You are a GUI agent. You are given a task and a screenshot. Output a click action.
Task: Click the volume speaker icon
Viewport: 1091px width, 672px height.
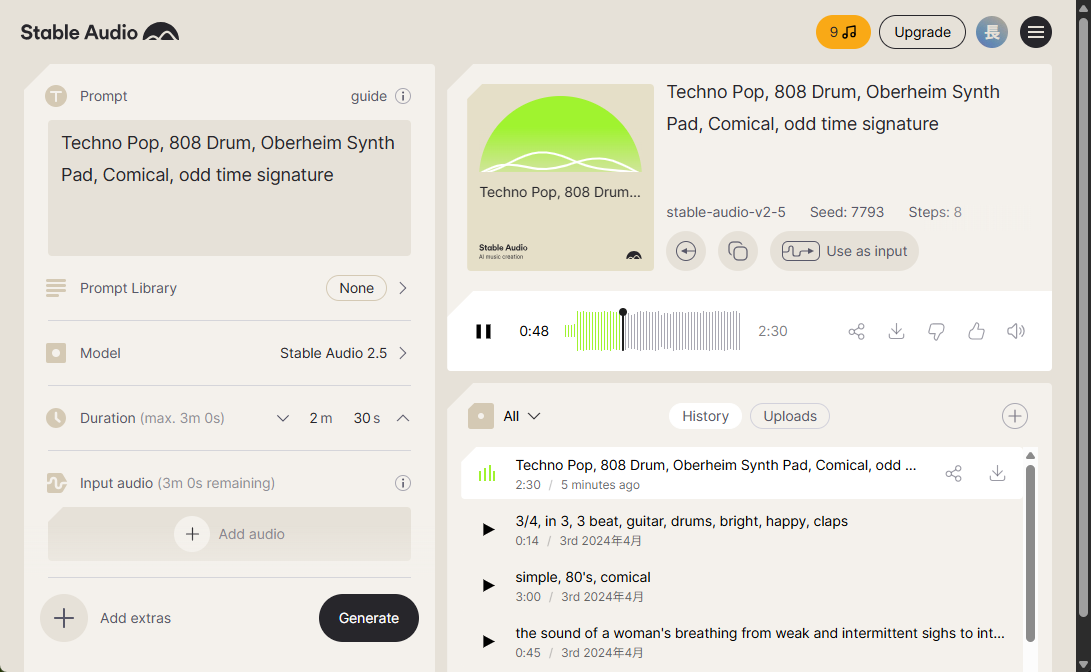point(1016,331)
